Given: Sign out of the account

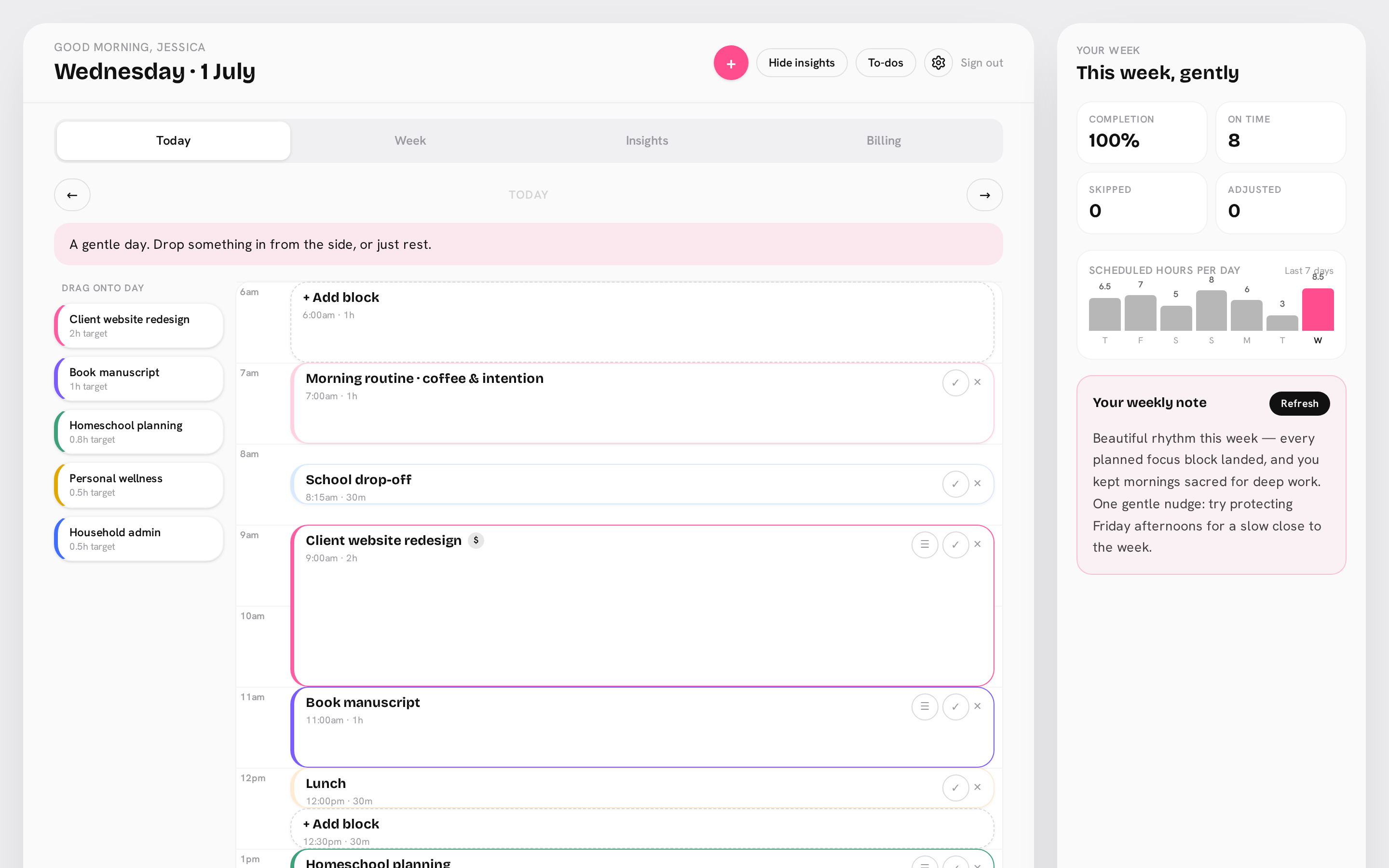Looking at the screenshot, I should [x=981, y=63].
